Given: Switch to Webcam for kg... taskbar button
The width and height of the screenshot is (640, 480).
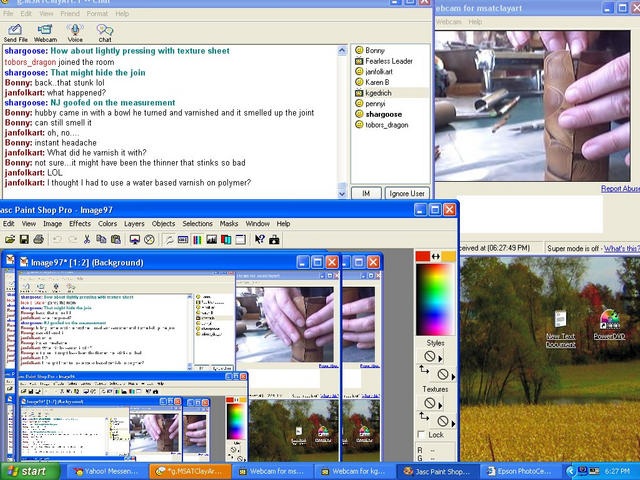Looking at the screenshot, I should tap(353, 471).
